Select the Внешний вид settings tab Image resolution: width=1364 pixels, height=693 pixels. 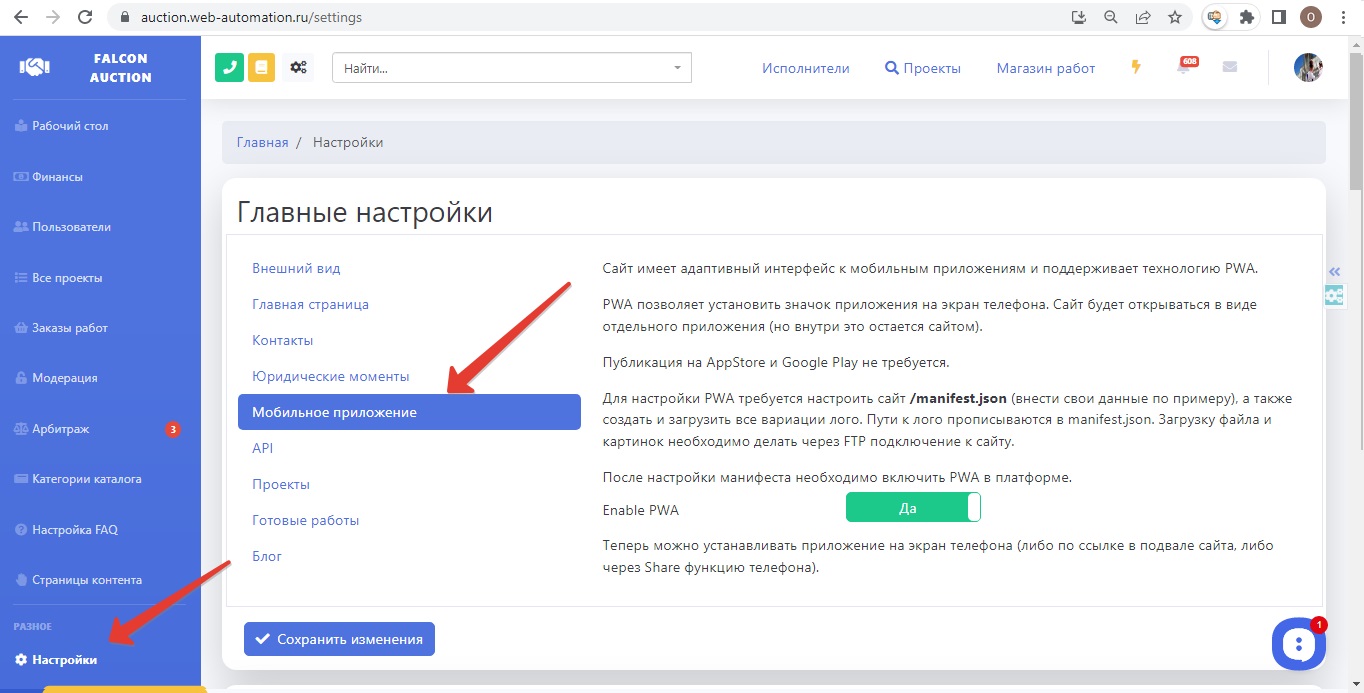[x=296, y=268]
